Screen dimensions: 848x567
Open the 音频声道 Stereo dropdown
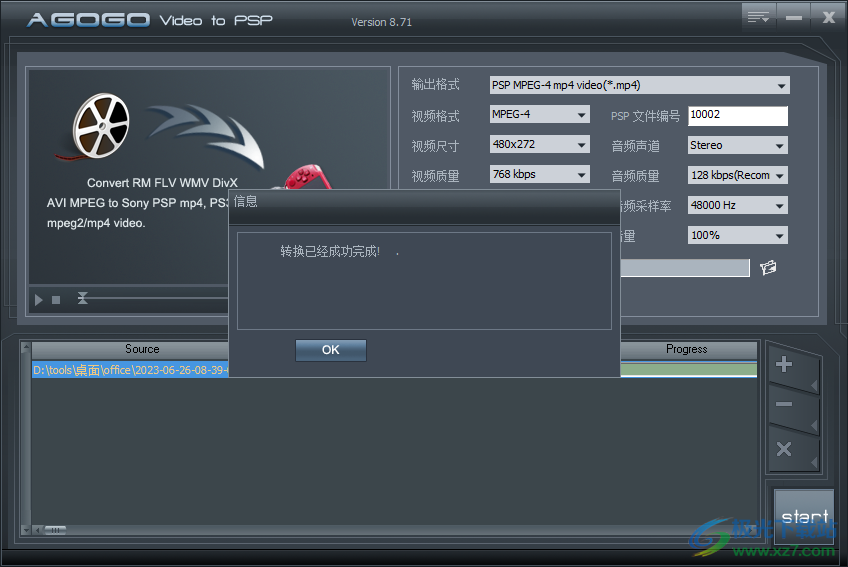738,145
